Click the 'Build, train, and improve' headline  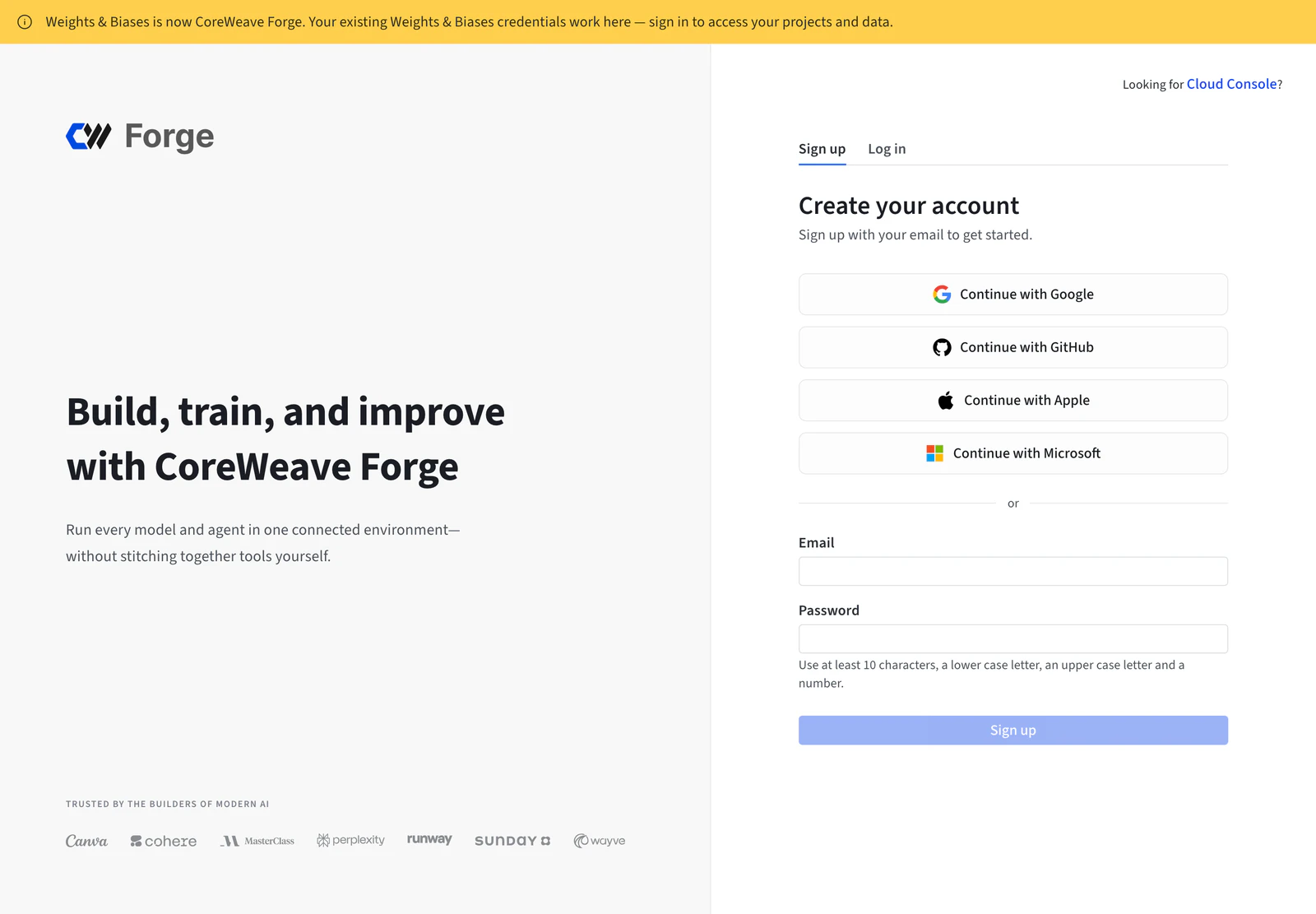point(285,439)
